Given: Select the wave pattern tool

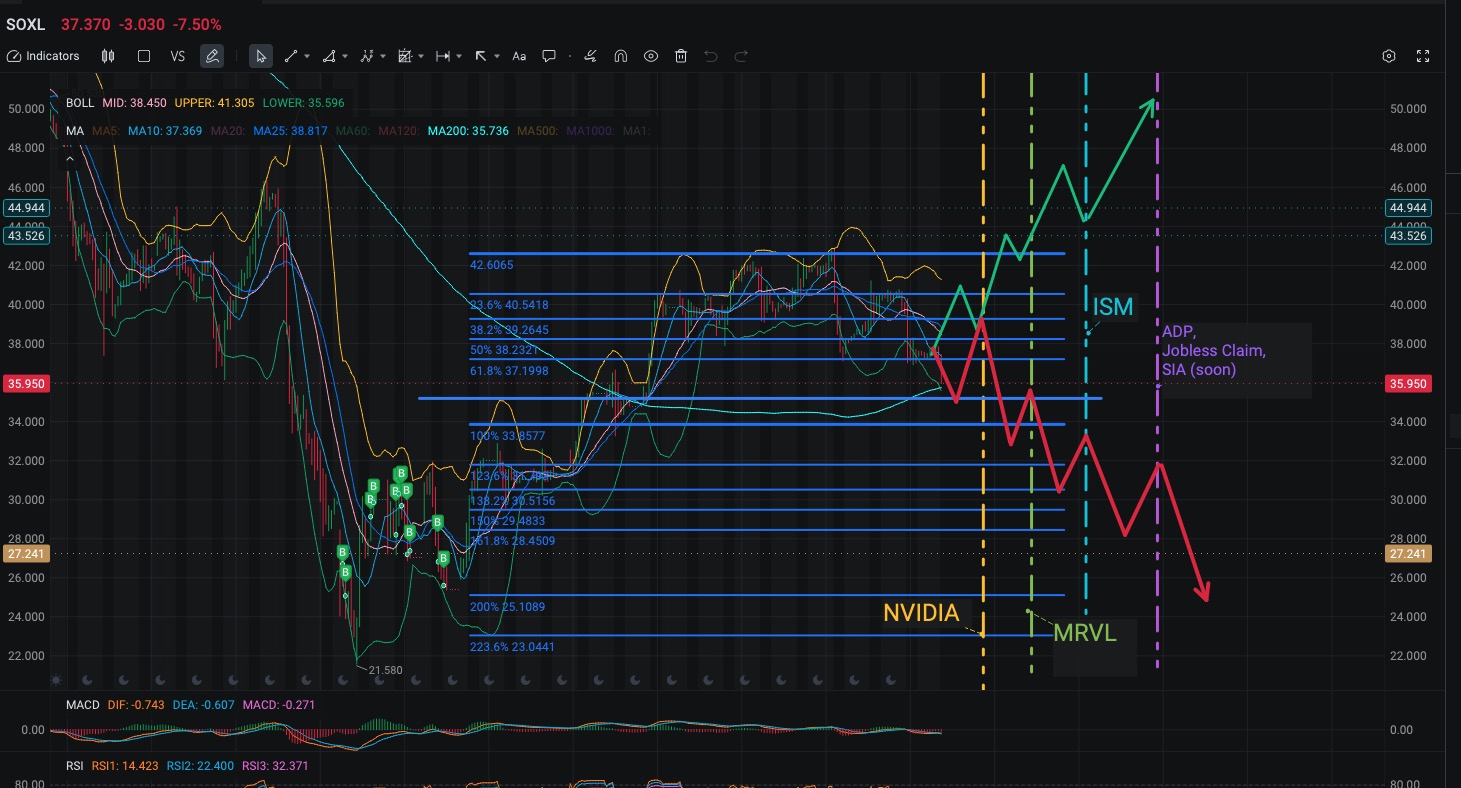Looking at the screenshot, I should pos(367,56).
